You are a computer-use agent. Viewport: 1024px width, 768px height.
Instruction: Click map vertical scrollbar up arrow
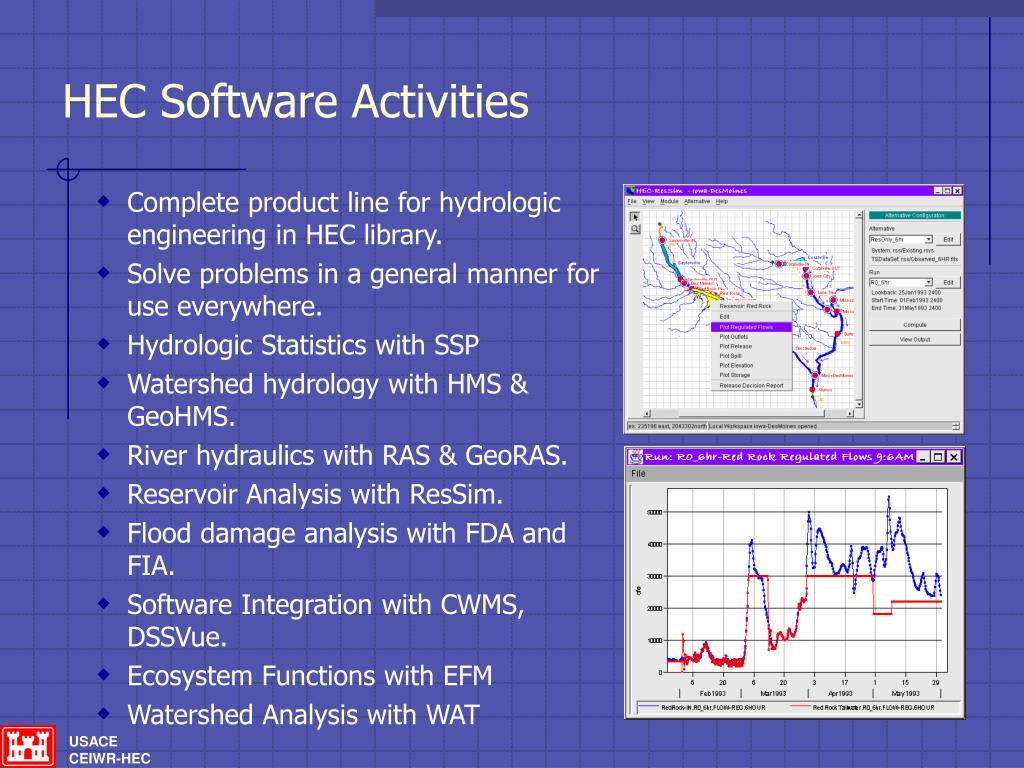859,214
